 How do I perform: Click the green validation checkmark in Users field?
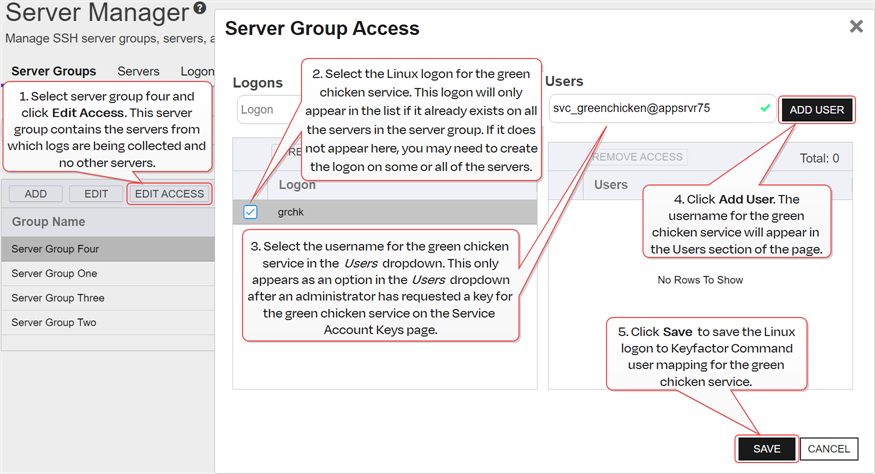[765, 108]
